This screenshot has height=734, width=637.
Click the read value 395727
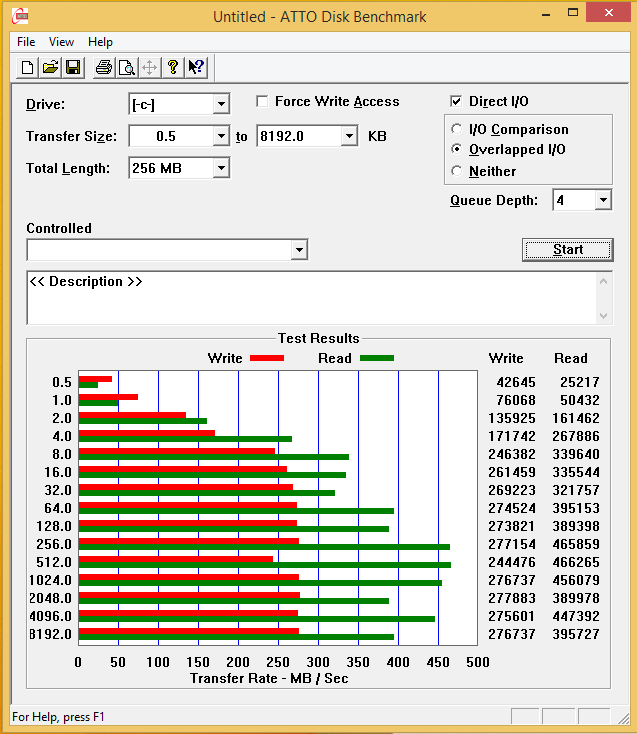pyautogui.click(x=576, y=634)
